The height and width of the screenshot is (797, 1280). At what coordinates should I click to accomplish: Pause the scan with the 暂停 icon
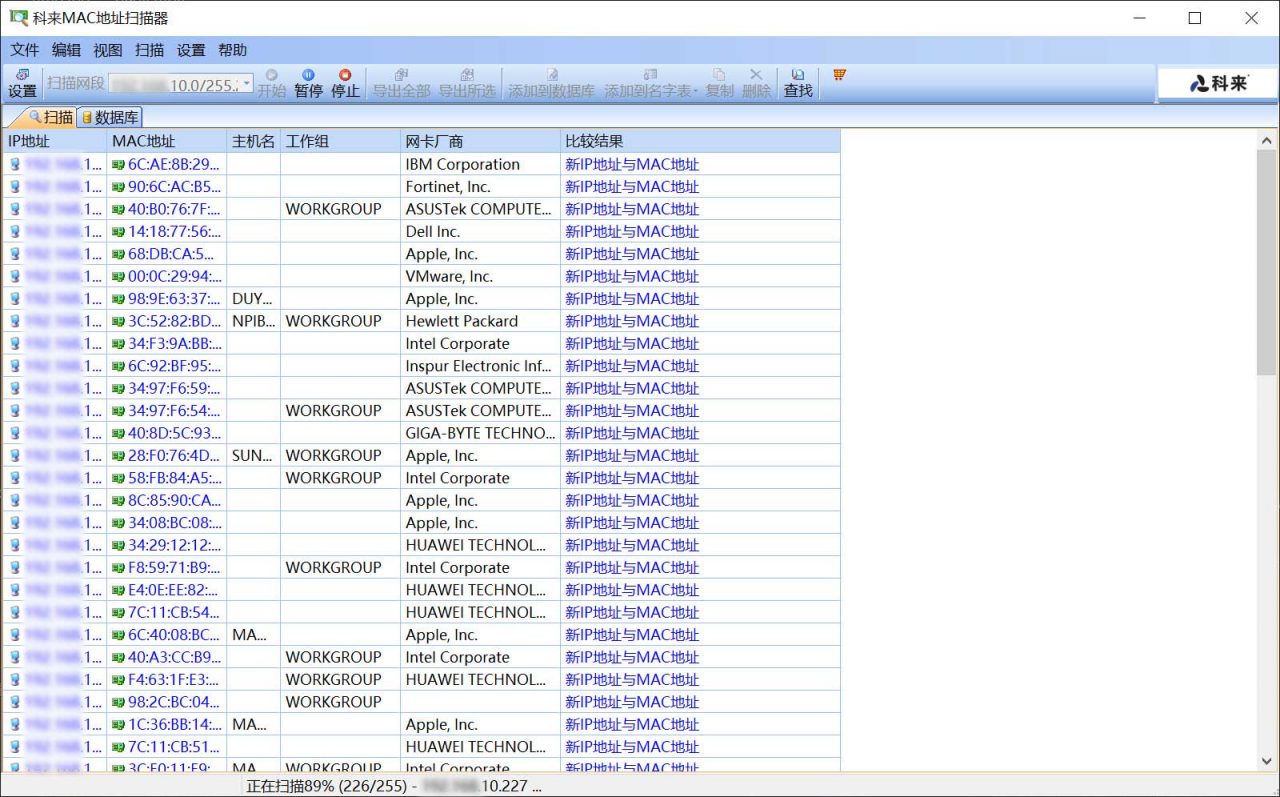(x=308, y=80)
